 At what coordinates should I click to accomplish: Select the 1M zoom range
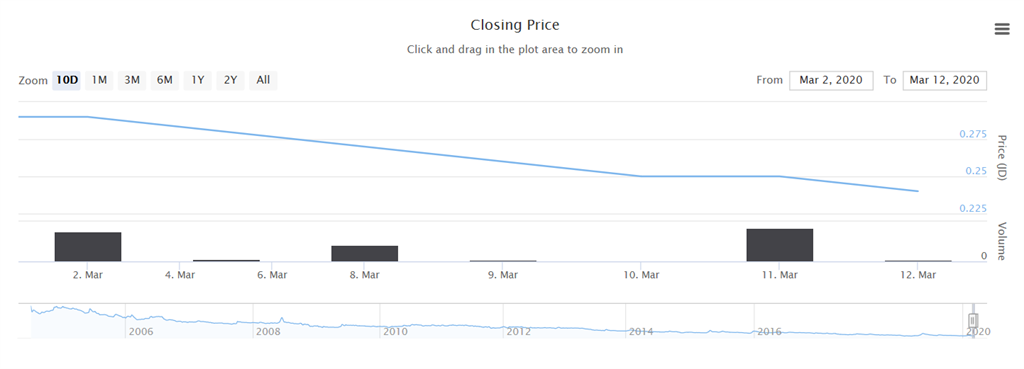(99, 80)
